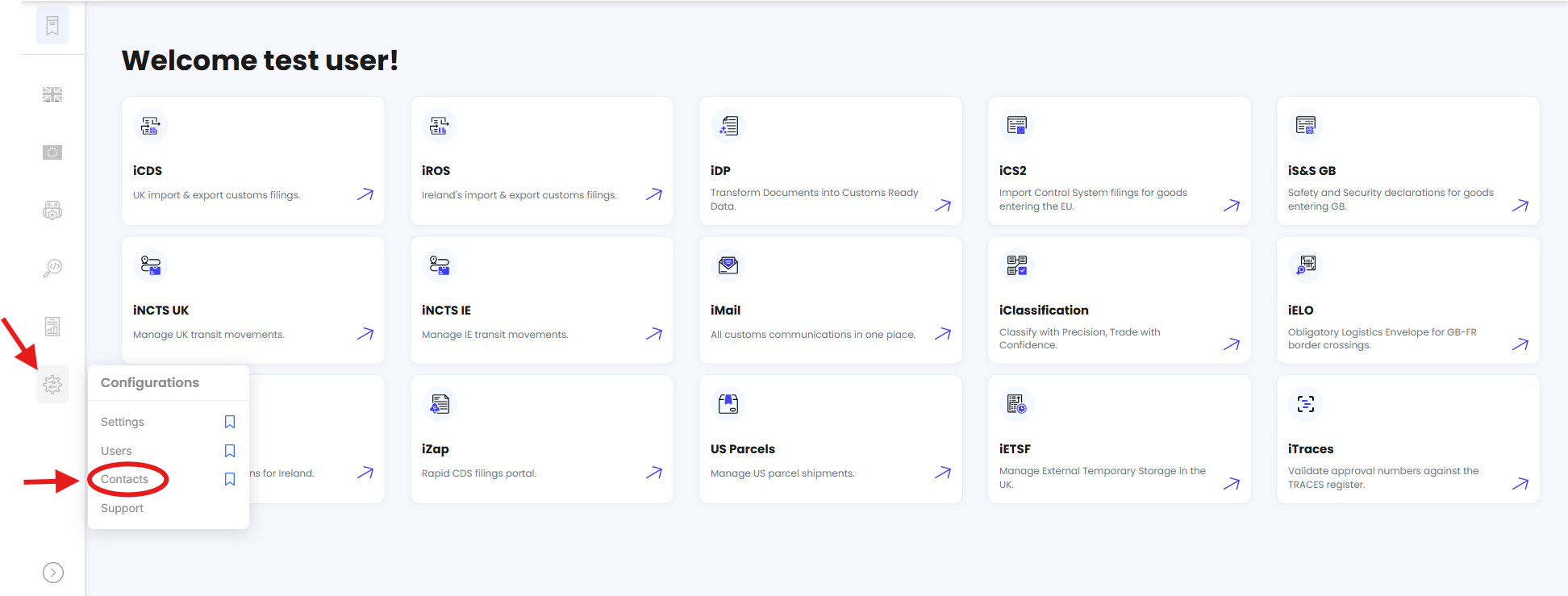
Task: Choose Support from Configurations menu
Action: [122, 508]
